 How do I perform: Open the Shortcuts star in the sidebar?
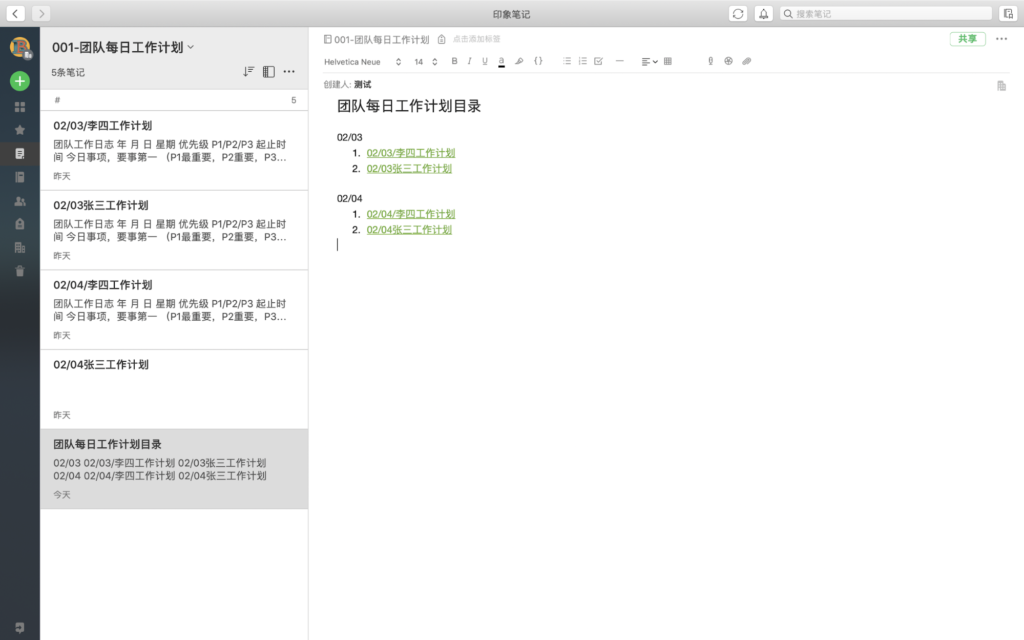tap(20, 129)
